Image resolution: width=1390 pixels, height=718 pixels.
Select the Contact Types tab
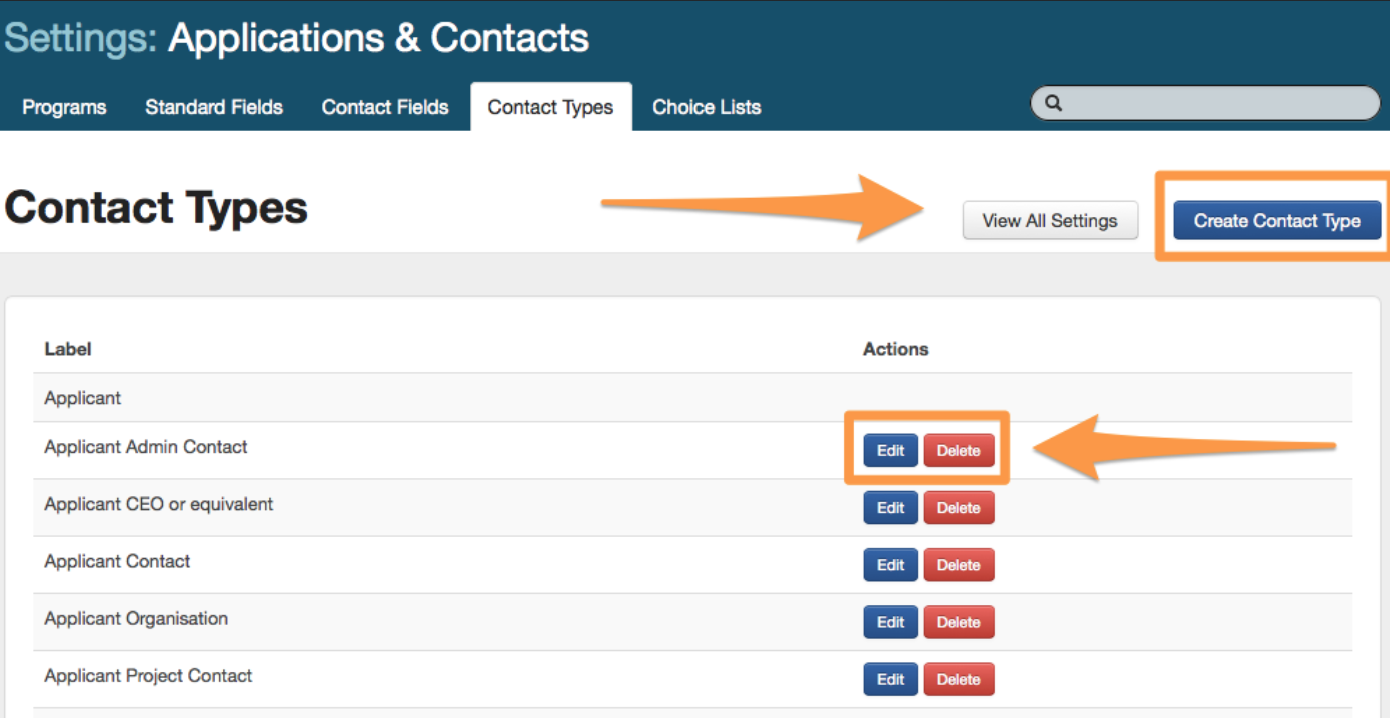coord(550,107)
